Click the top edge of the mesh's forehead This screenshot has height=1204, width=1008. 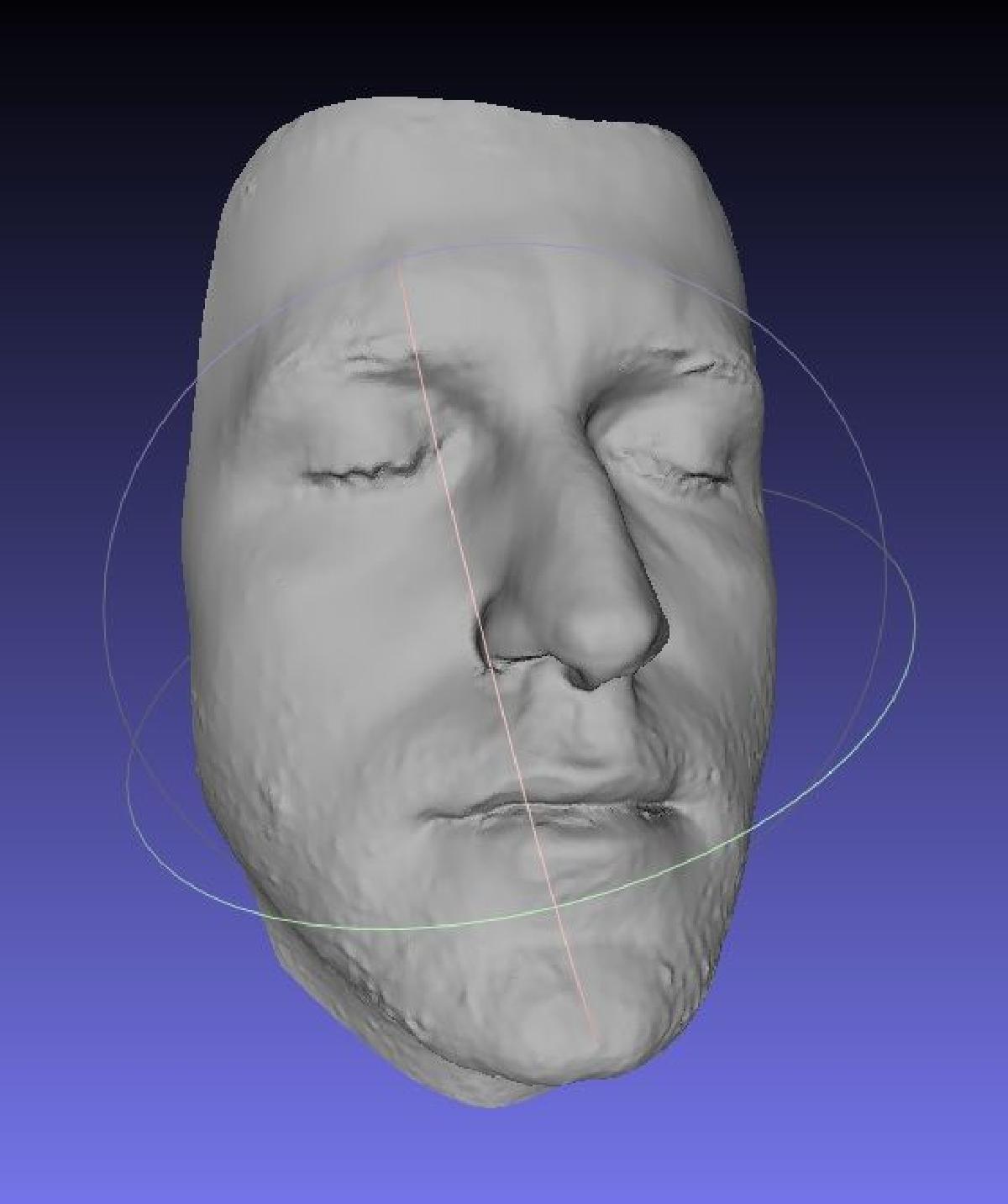tap(470, 104)
